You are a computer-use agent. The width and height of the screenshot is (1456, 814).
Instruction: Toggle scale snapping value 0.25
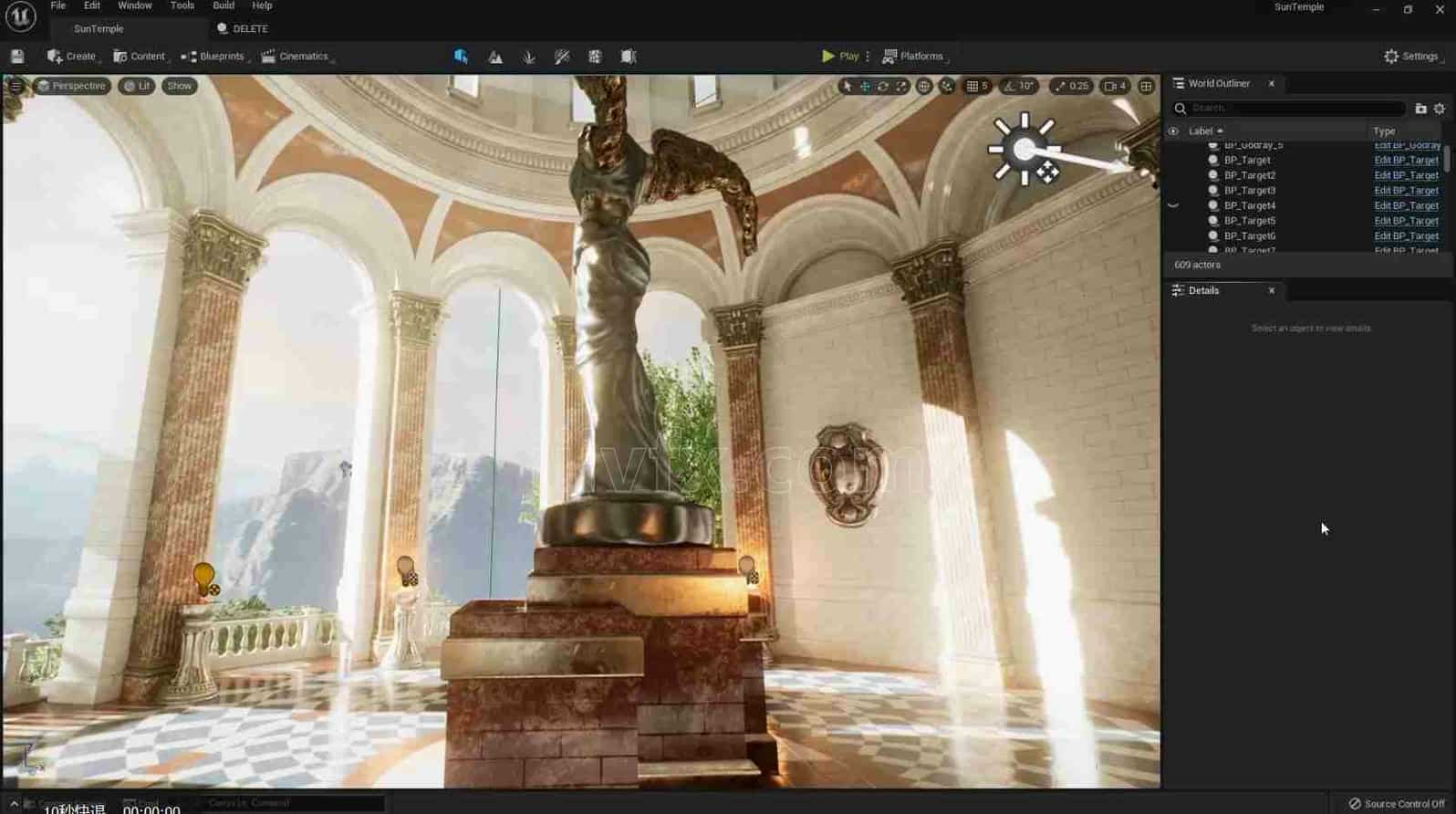[x=1071, y=86]
